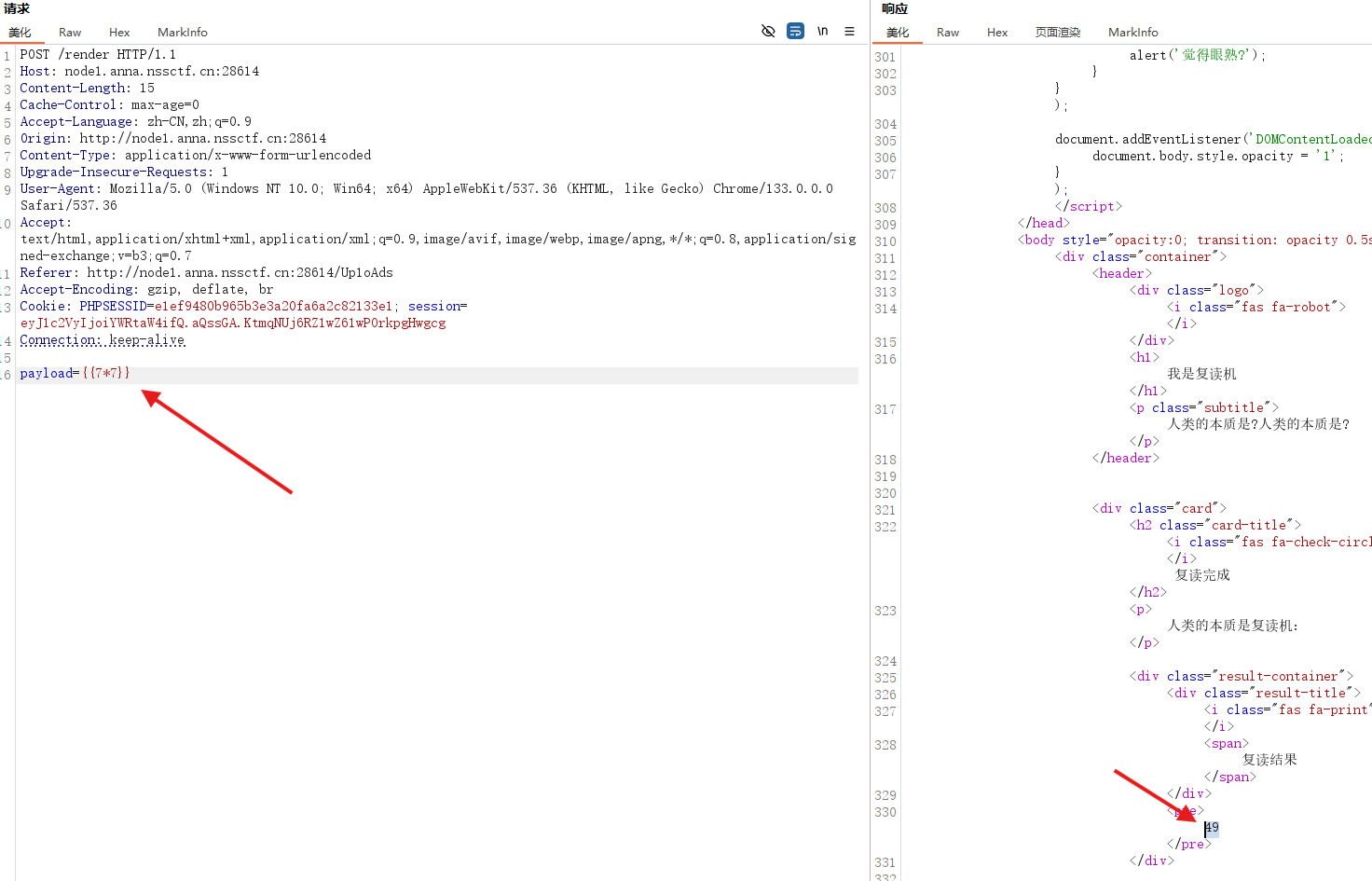Click the POST /render HTTP/1.1 request line

pyautogui.click(x=98, y=54)
